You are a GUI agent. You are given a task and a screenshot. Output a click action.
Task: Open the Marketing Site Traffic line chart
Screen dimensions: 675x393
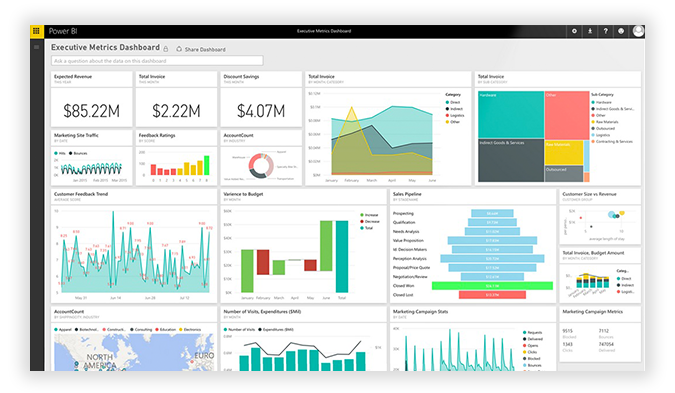(91, 166)
